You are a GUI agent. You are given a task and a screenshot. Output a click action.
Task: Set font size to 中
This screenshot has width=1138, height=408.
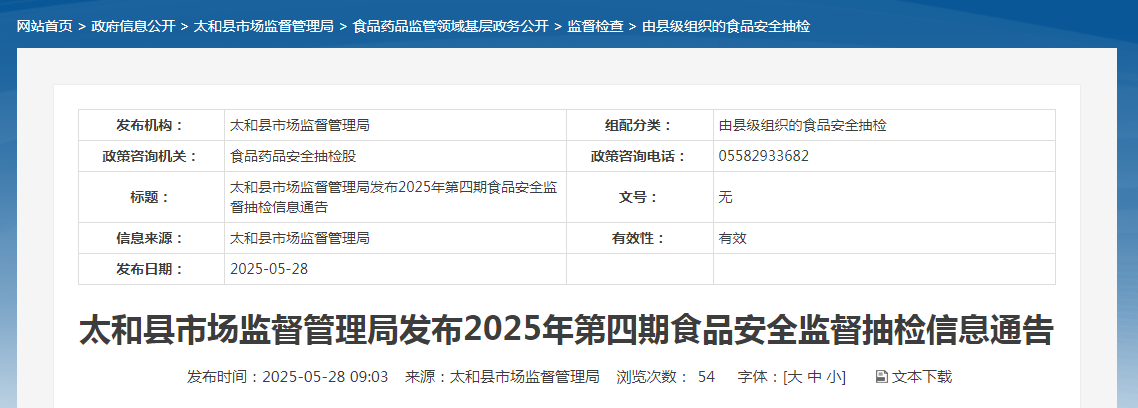(x=814, y=377)
